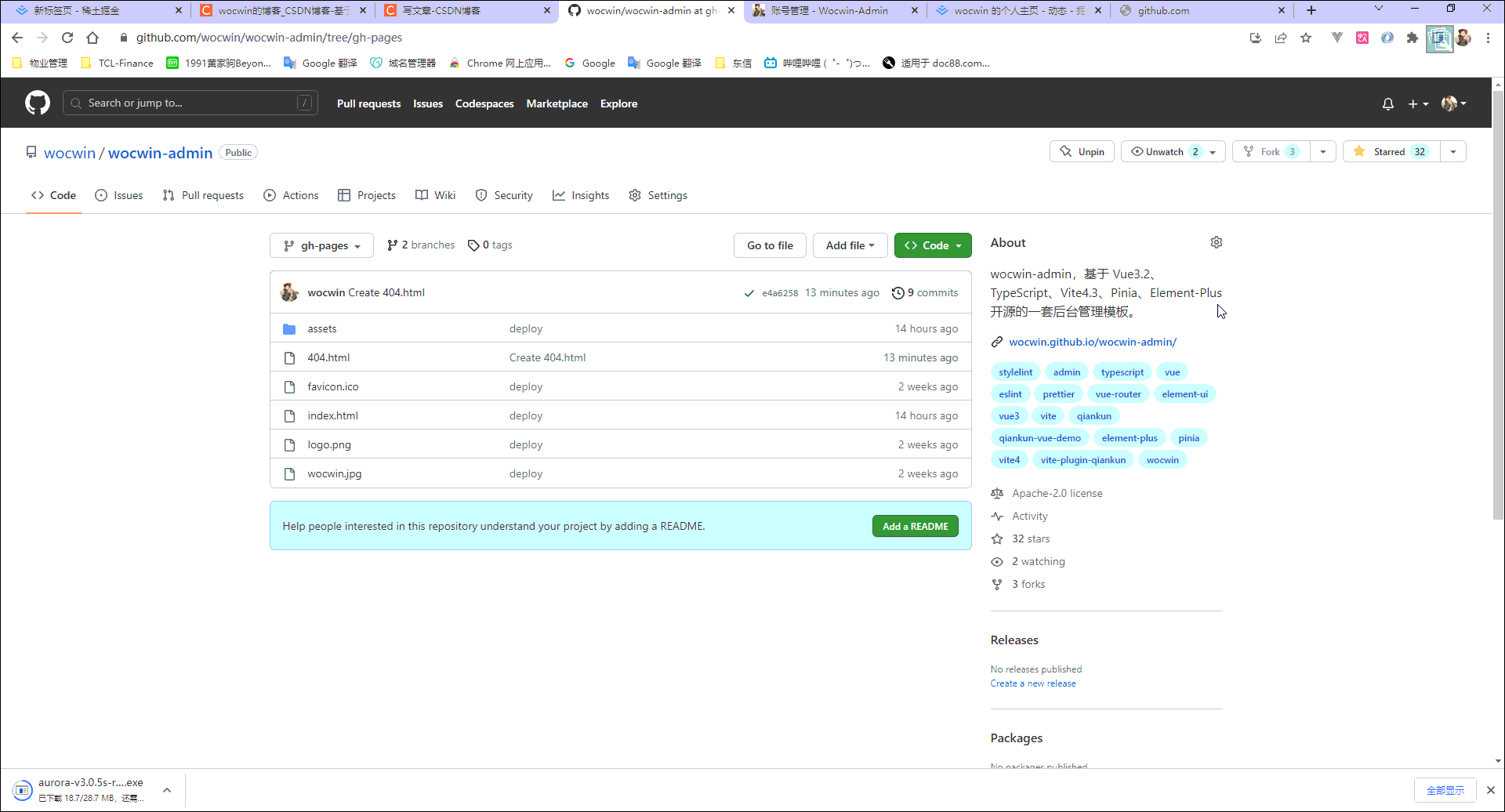Screen dimensions: 1505x812
Task: Click the qiankun-vue-demo topic tag
Action: coord(1039,438)
